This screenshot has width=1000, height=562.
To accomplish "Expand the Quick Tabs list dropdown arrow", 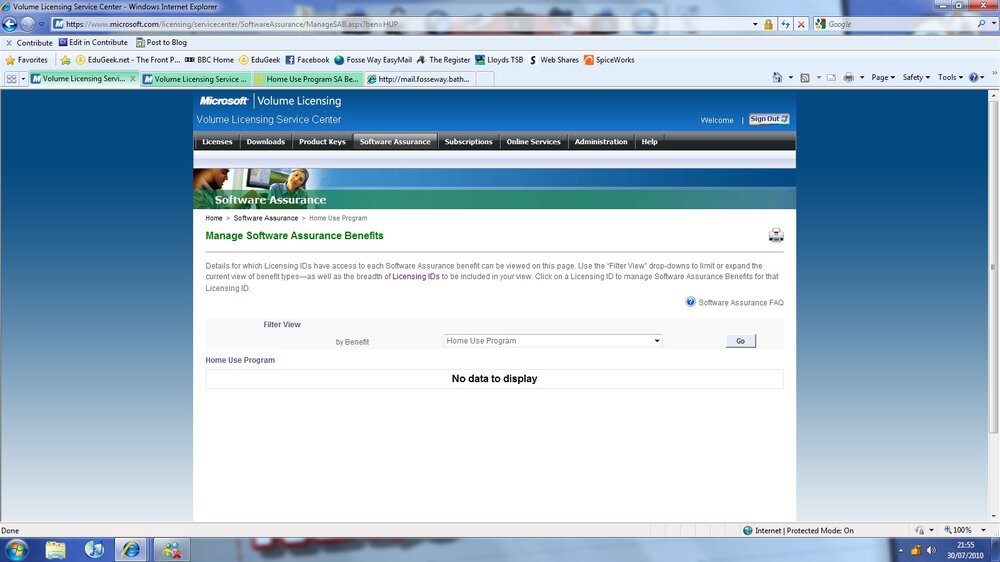I will pos(24,78).
